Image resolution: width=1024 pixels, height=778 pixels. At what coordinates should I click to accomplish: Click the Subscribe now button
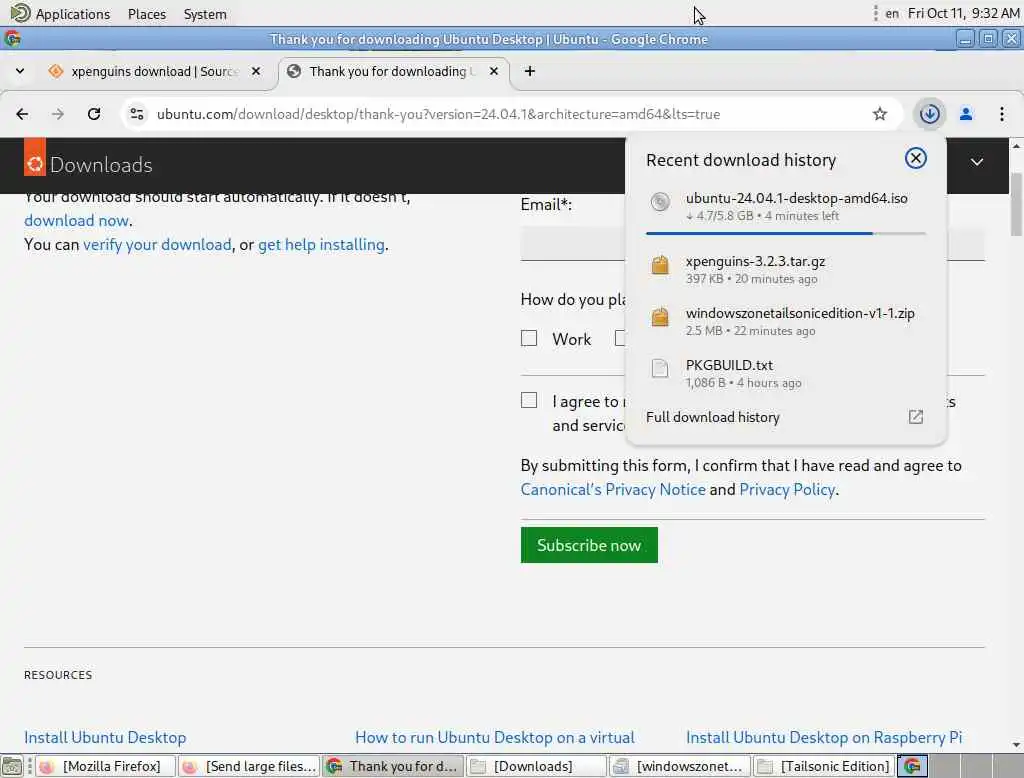(589, 545)
